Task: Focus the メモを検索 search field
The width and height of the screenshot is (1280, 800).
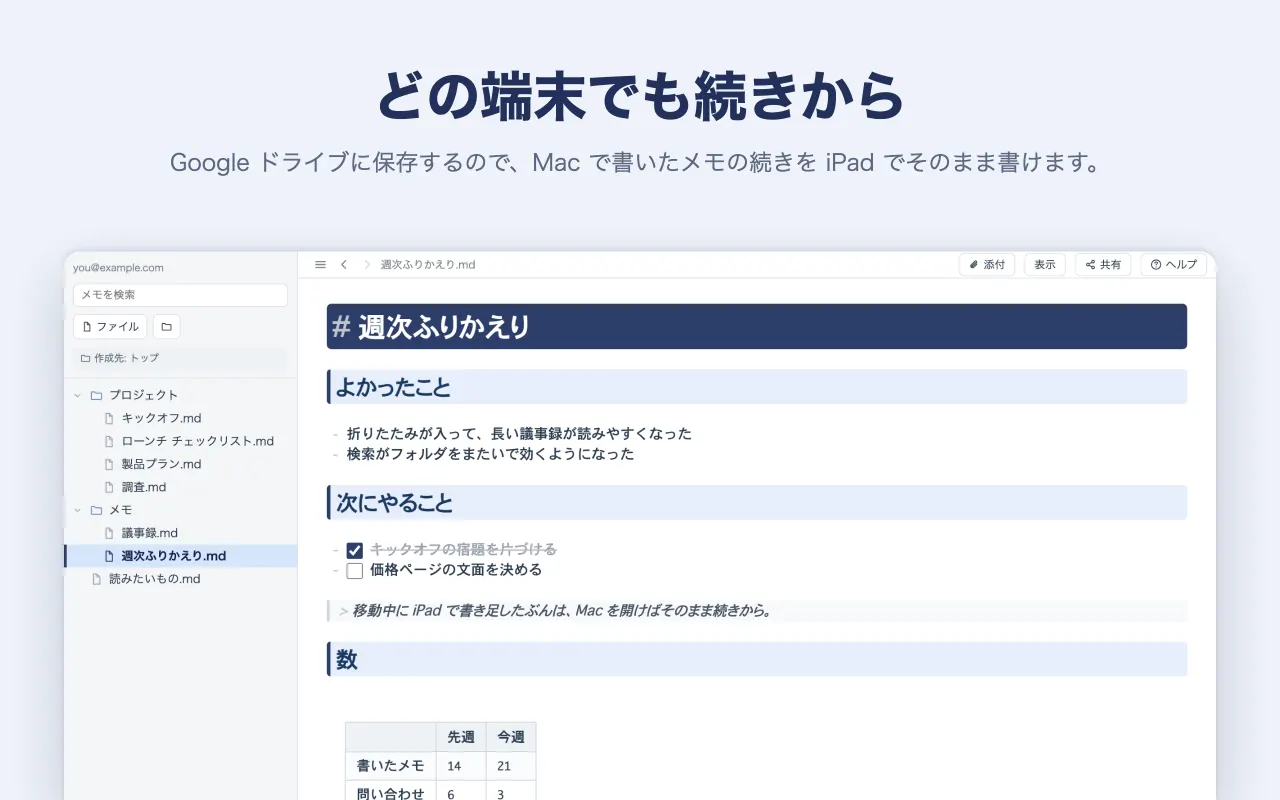Action: (180, 295)
